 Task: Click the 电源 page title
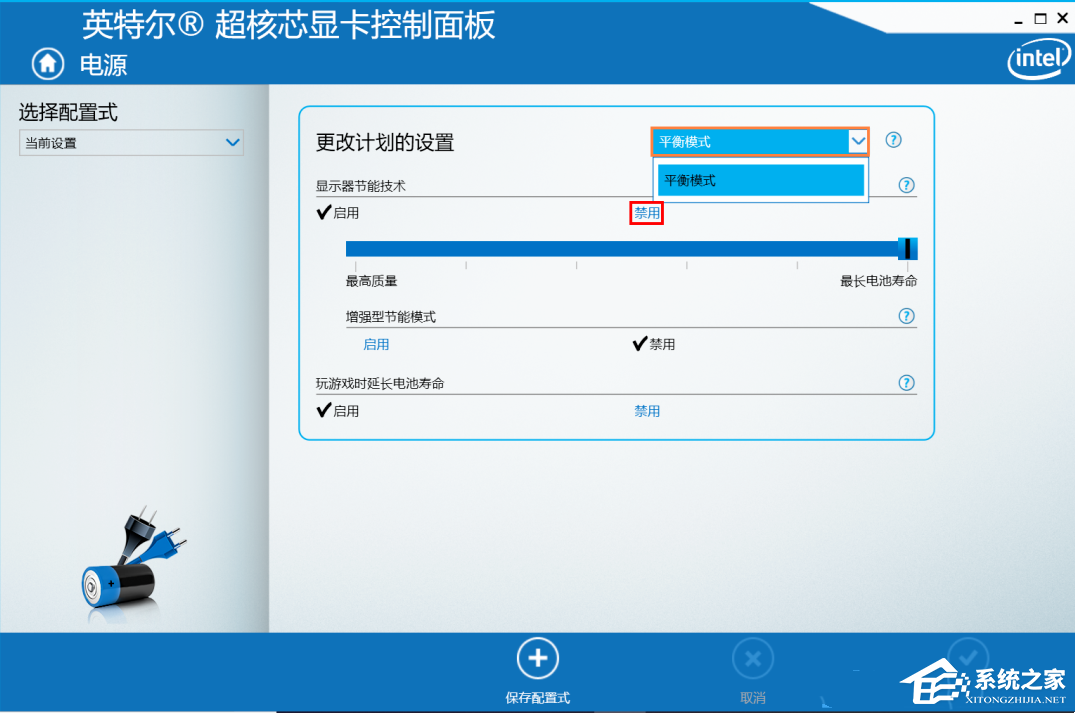(x=104, y=65)
